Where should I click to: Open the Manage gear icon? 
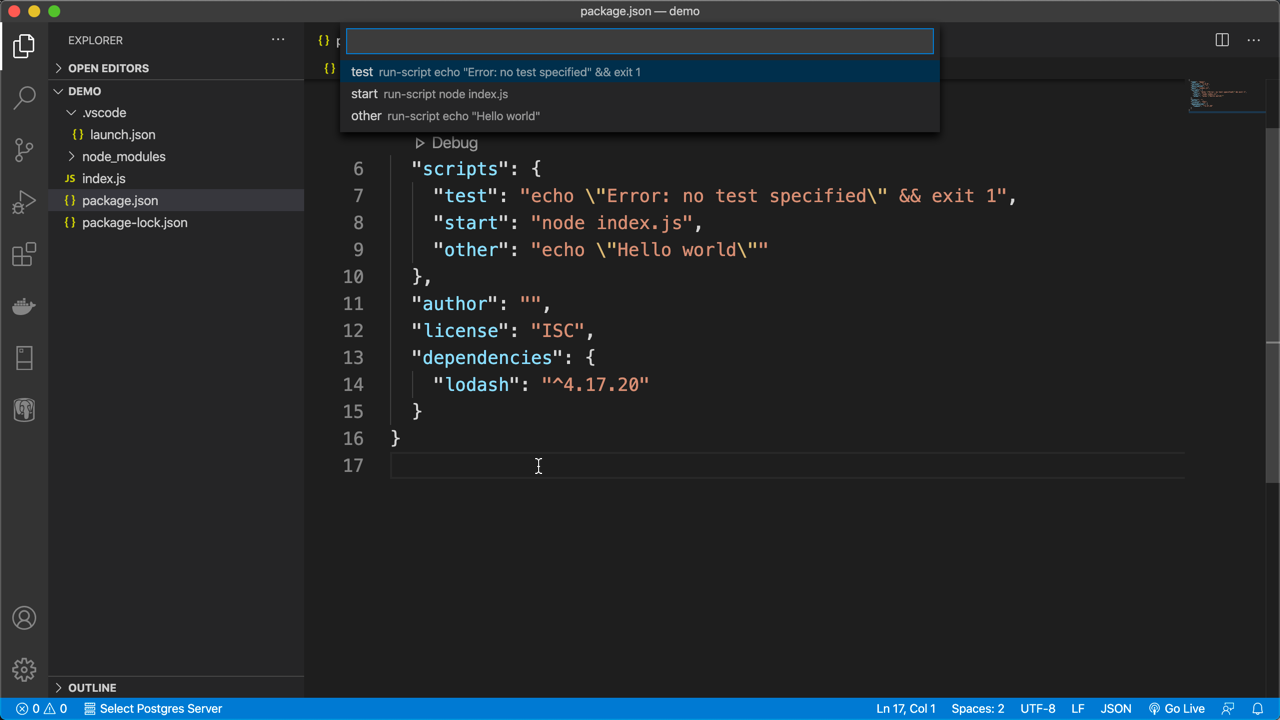(x=24, y=670)
